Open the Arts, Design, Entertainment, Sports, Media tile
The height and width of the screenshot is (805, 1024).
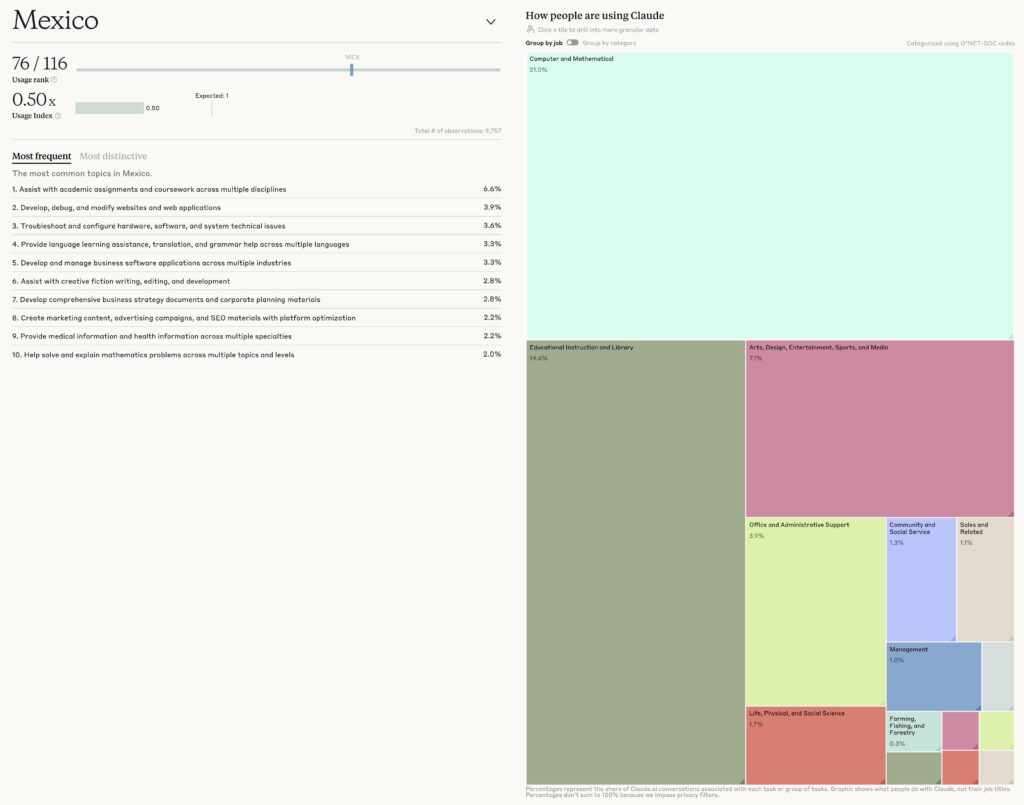tap(880, 428)
